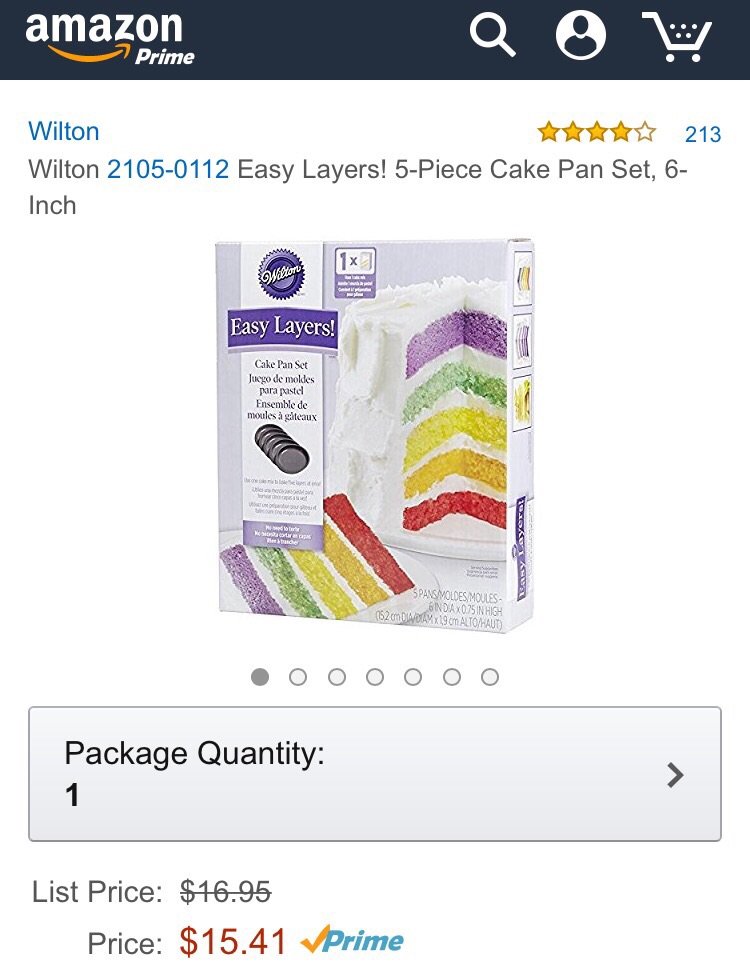Viewport: 750px width, 971px height.
Task: Open the search magnifier icon
Action: pos(492,35)
